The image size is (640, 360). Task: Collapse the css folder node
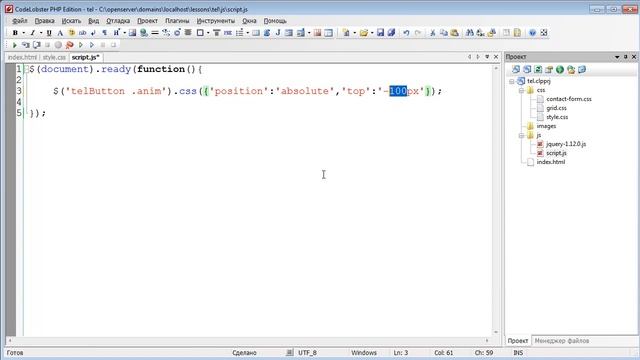click(521, 90)
